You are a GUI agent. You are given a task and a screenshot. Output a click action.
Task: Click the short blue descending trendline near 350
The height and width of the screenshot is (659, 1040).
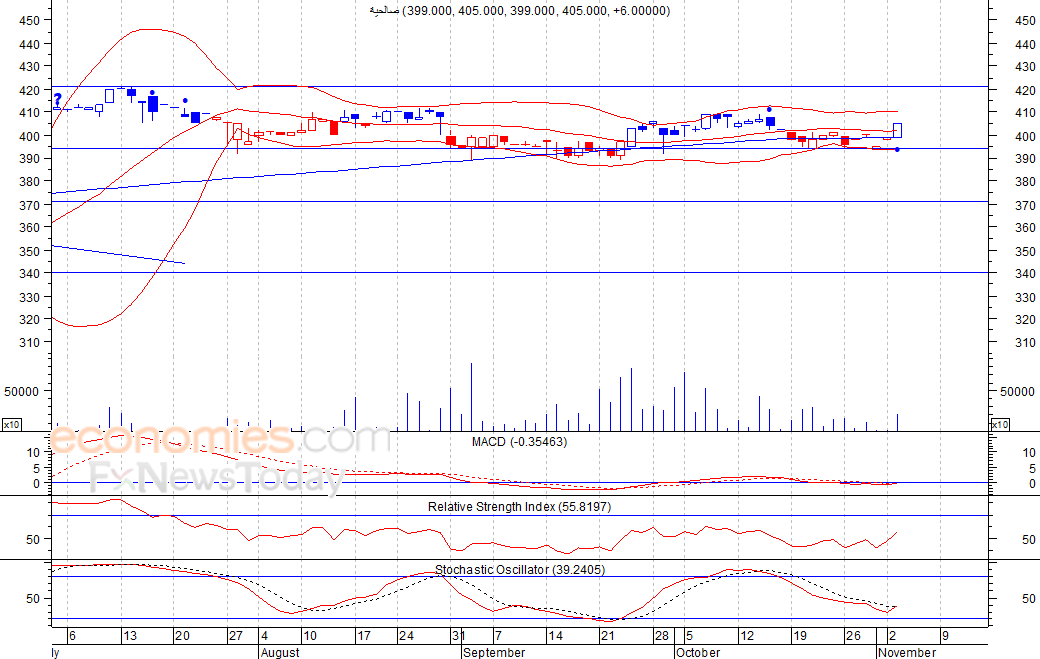pyautogui.click(x=118, y=255)
